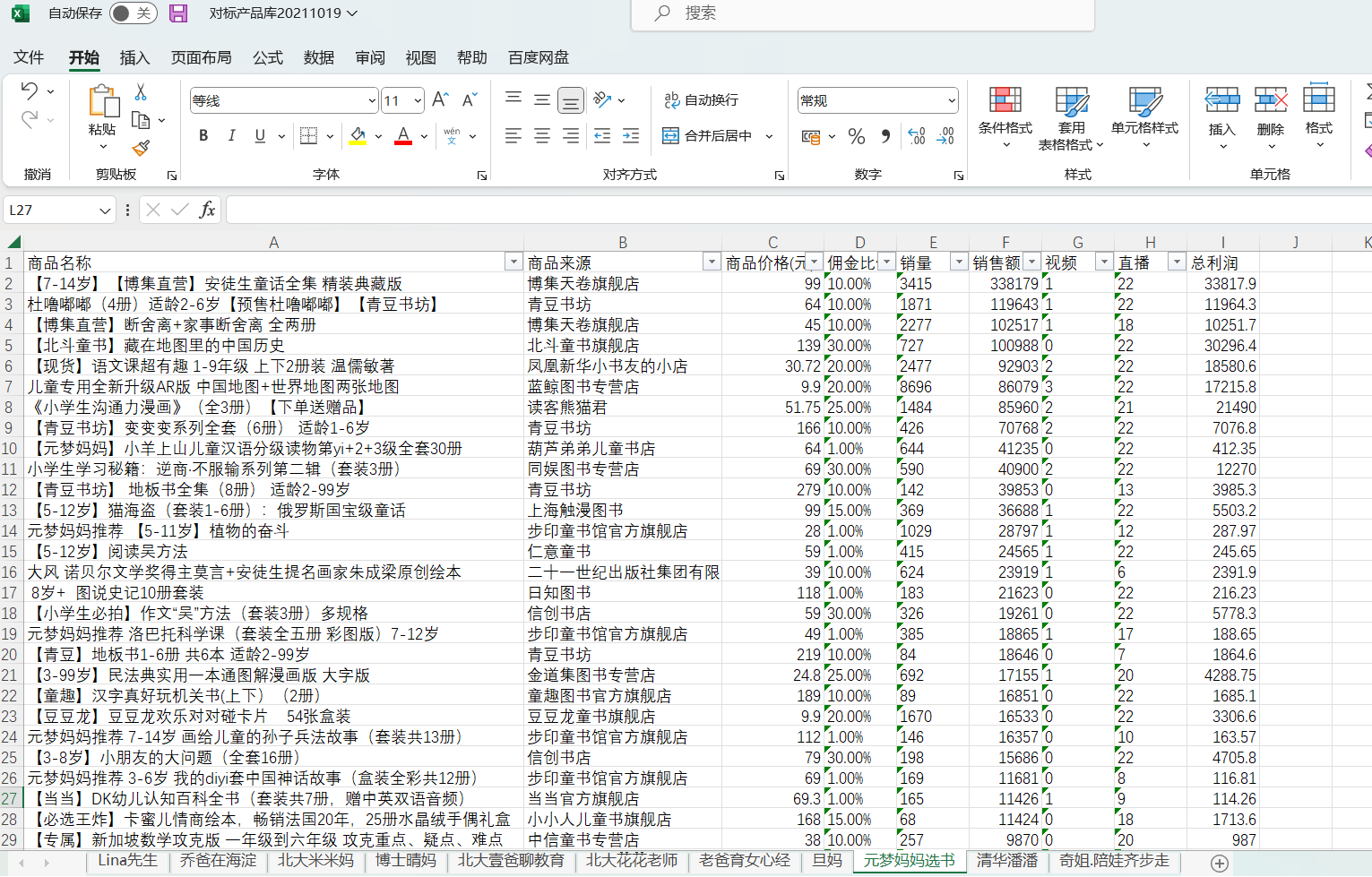The image size is (1372, 877).
Task: Click the Borders icon
Action: (308, 135)
